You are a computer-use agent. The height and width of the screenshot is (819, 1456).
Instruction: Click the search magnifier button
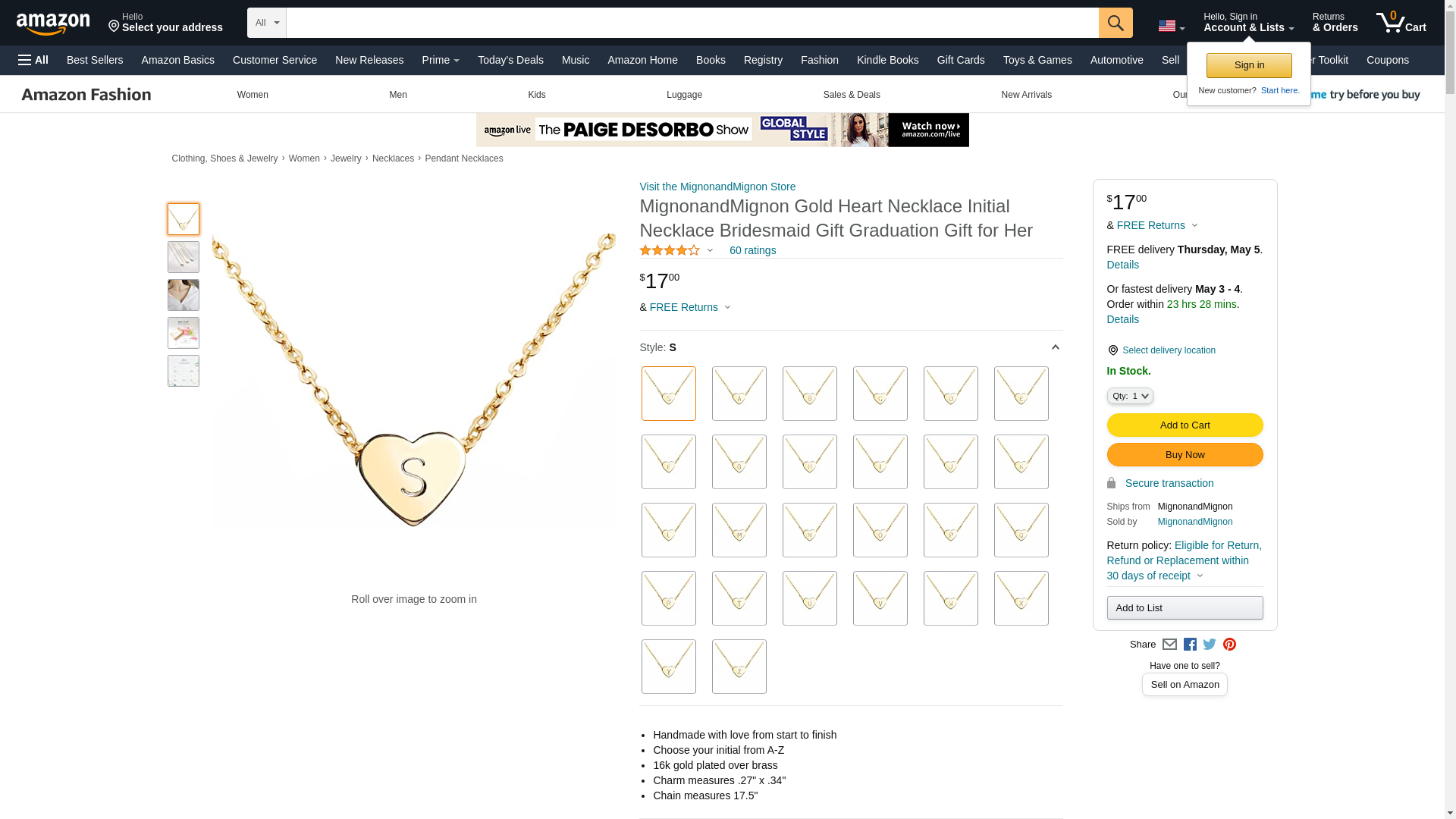coord(1116,23)
